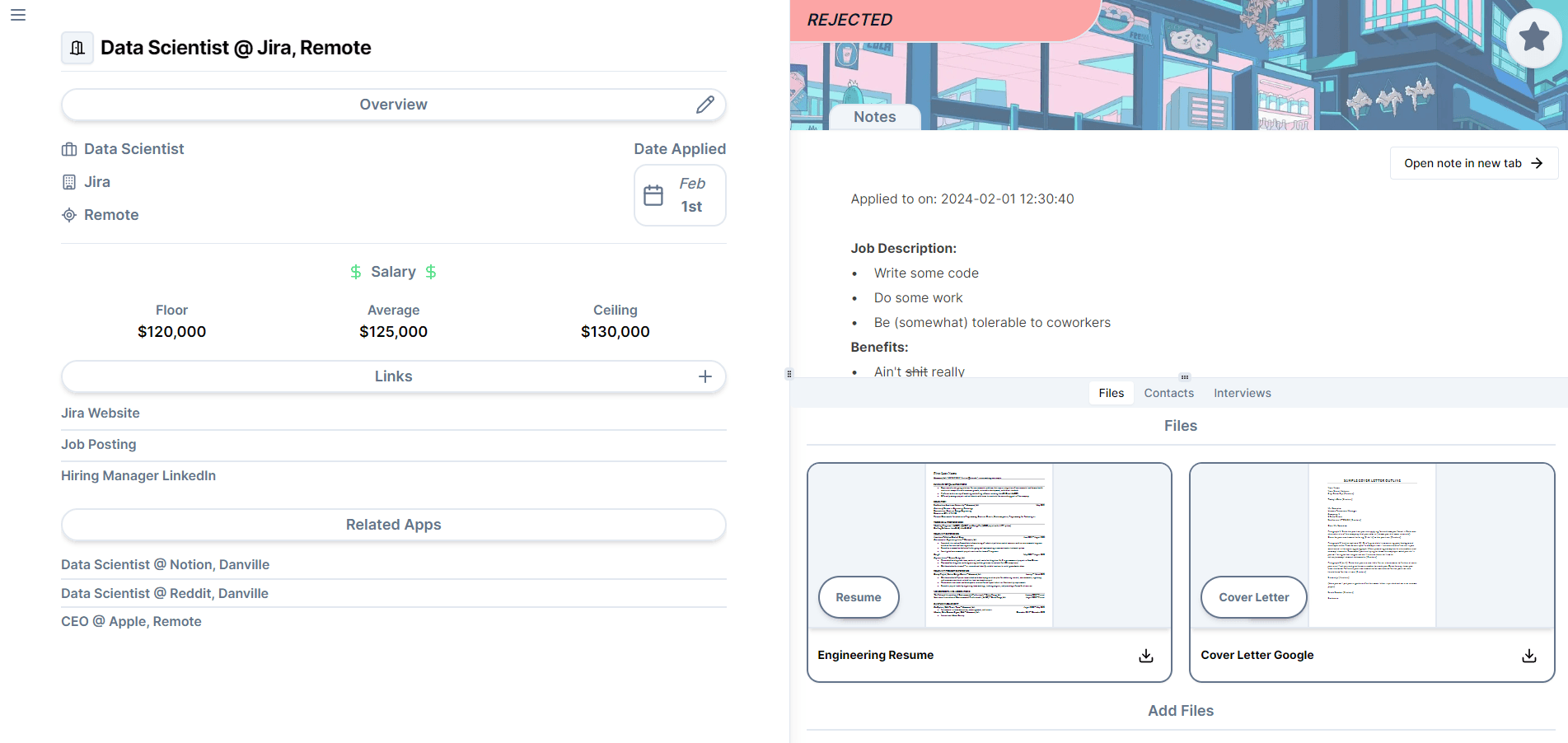Switch to the Contacts tab

click(x=1168, y=393)
